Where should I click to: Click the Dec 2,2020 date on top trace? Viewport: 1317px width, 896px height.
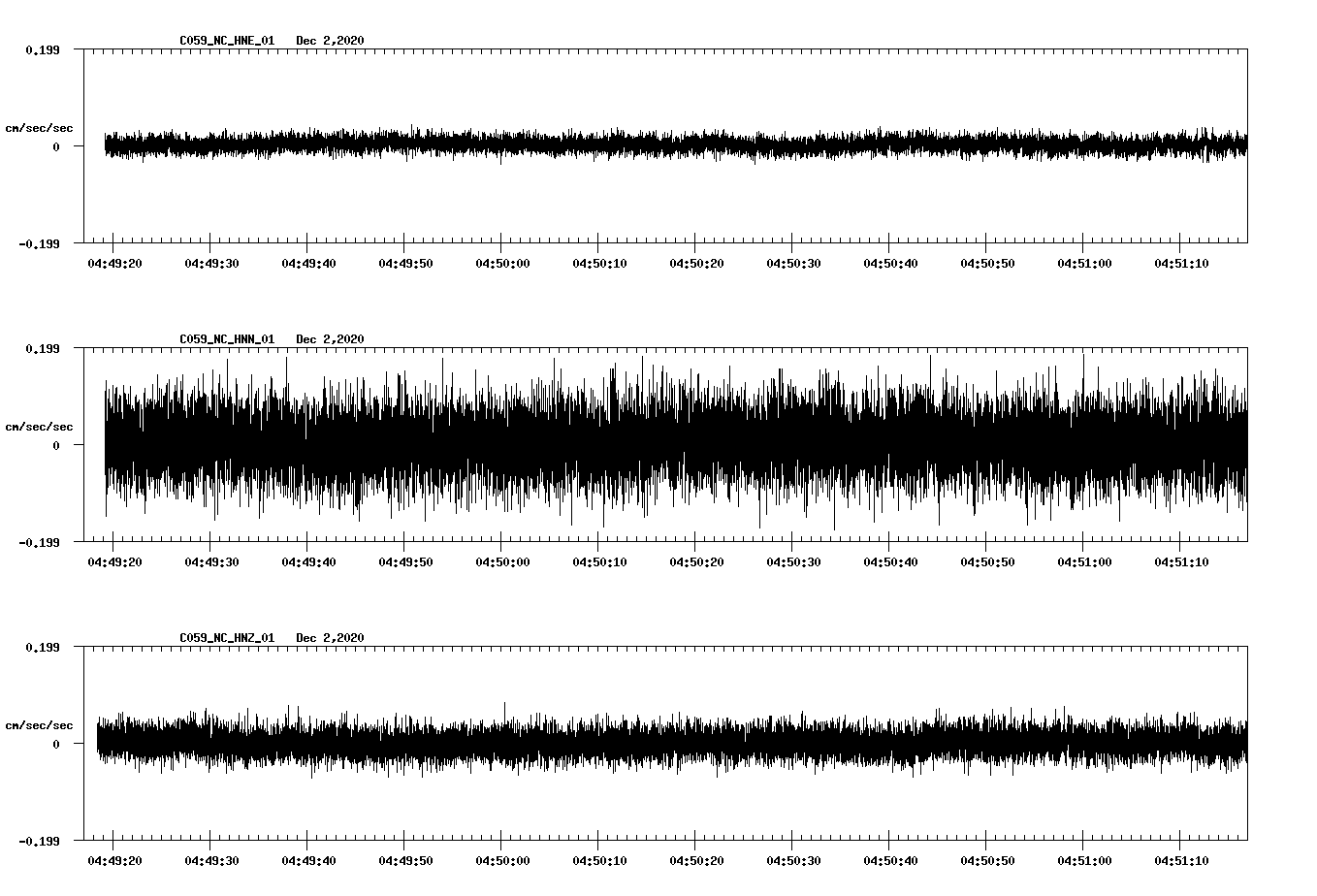point(332,42)
